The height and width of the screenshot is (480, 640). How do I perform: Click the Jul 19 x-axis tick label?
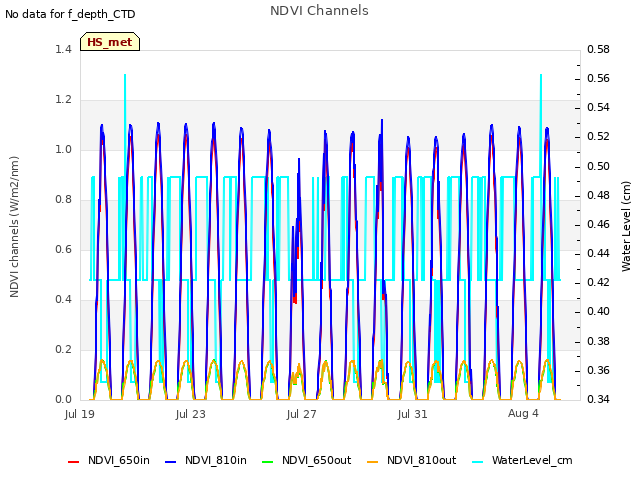click(x=80, y=414)
